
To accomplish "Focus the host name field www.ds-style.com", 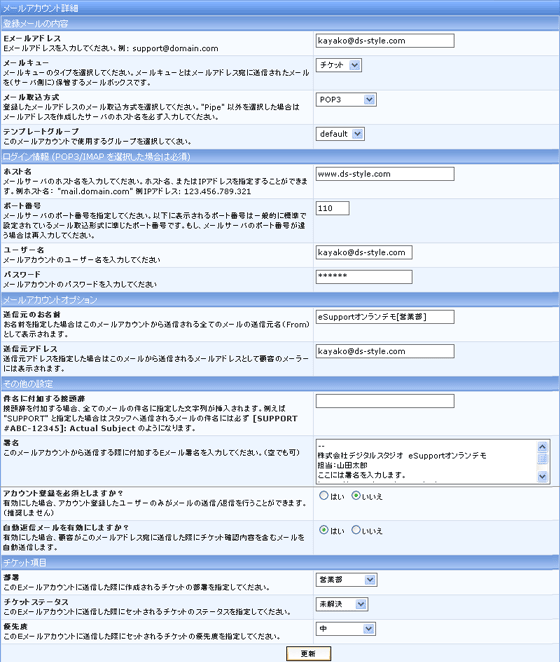I will click(x=385, y=174).
